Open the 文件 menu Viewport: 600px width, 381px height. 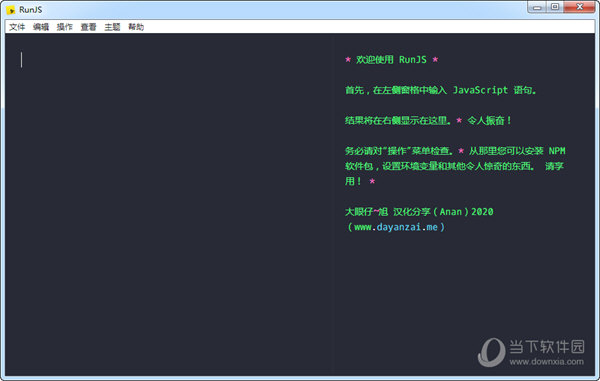pos(17,27)
